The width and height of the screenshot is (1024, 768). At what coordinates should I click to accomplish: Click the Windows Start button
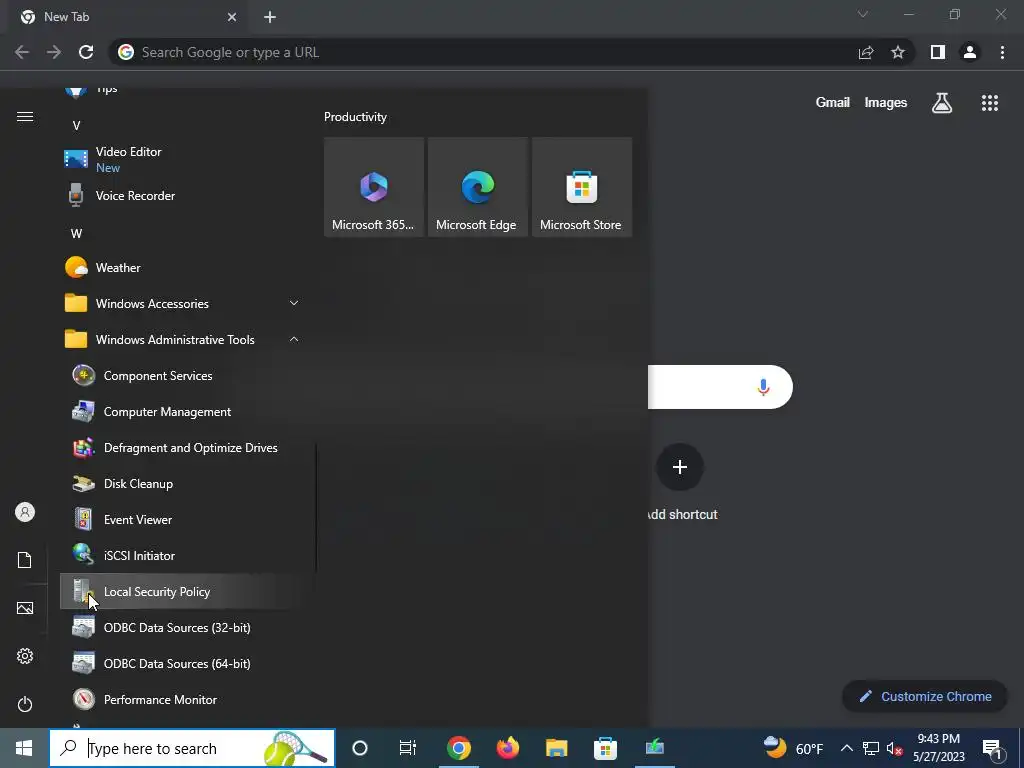pyautogui.click(x=24, y=748)
